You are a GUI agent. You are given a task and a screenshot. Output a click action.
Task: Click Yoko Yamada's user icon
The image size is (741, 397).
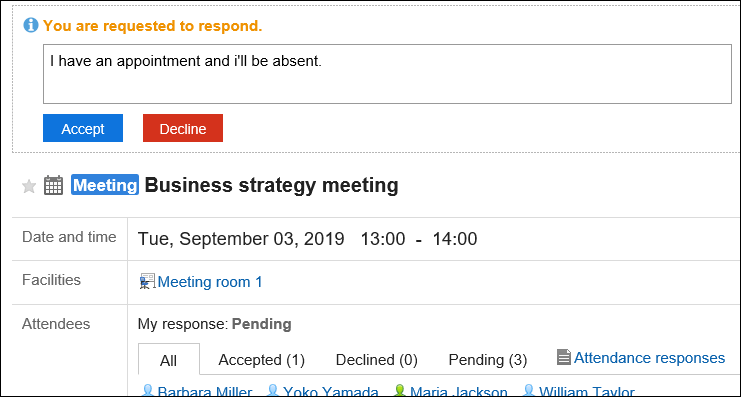pos(273,391)
